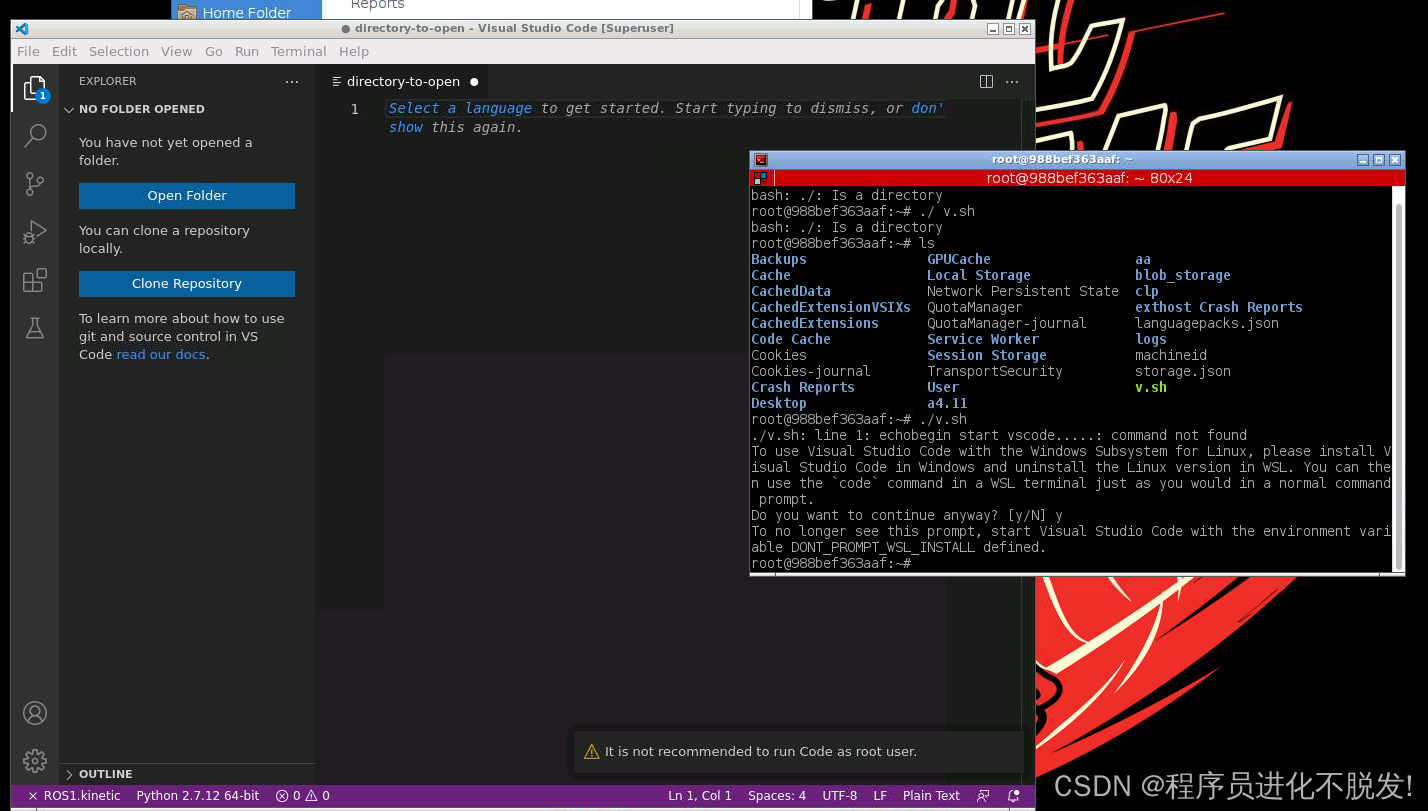Open the View menu
This screenshot has width=1428, height=811.
click(177, 52)
